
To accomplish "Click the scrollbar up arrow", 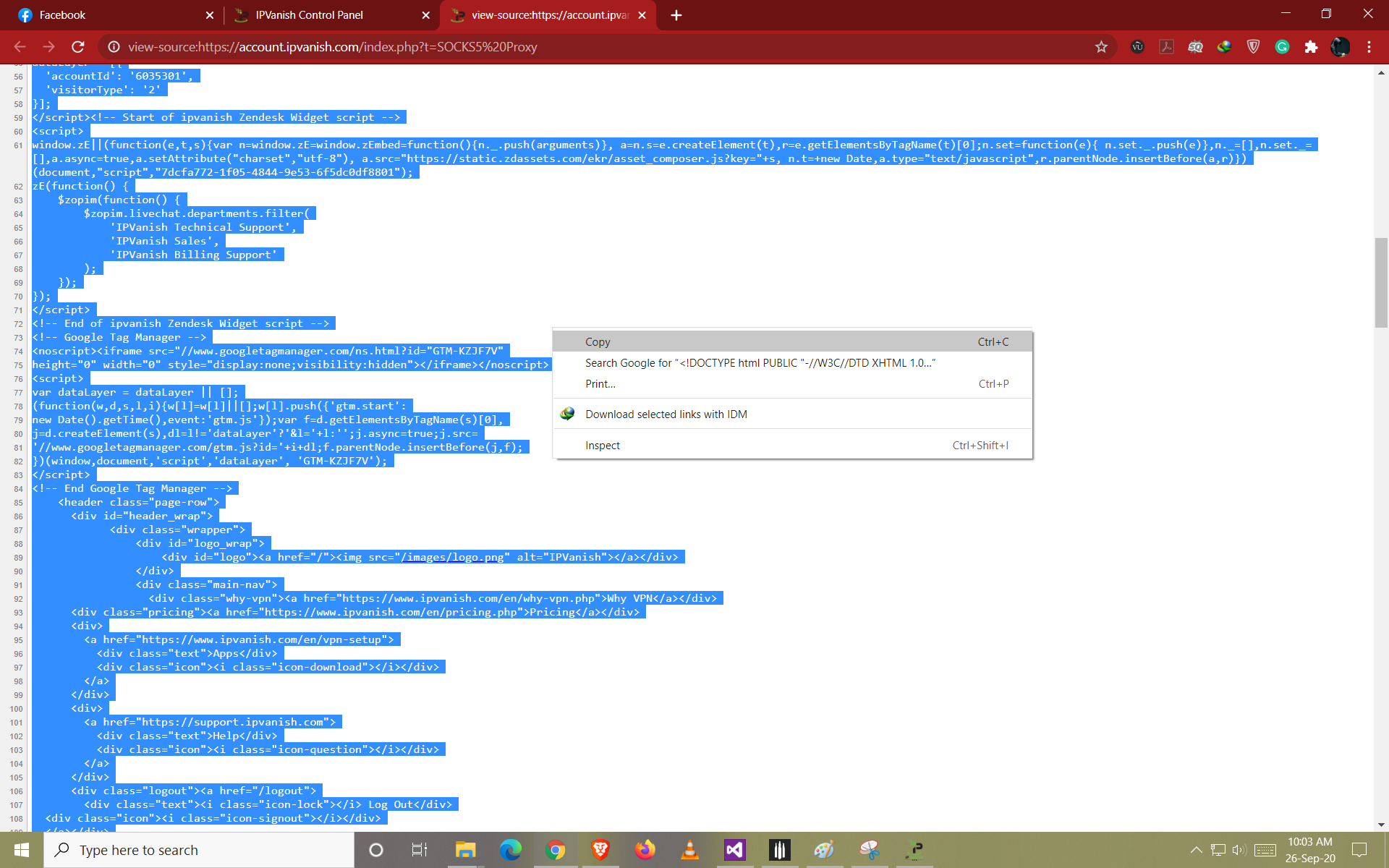I will tap(1381, 72).
